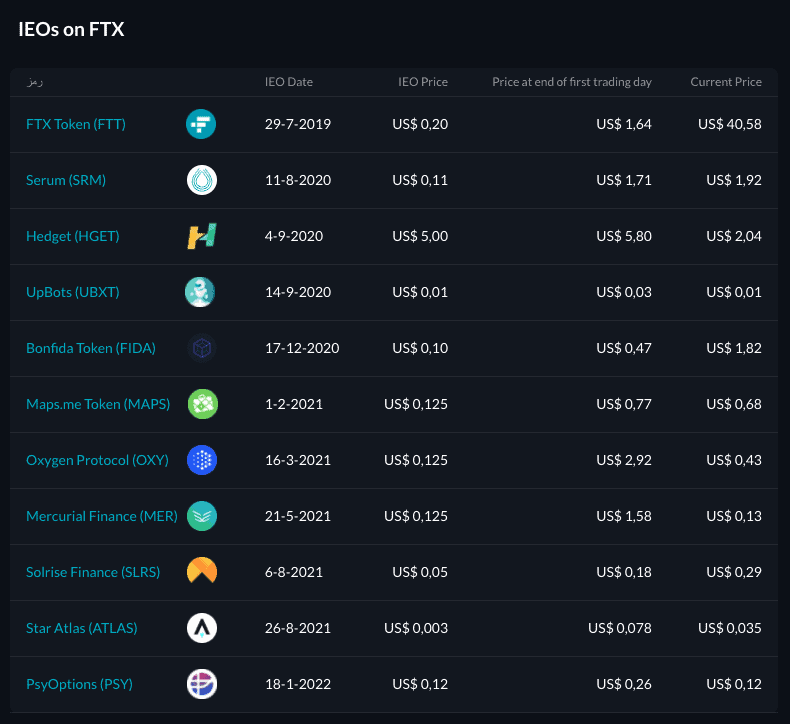Click the Star Atlas logo icon
This screenshot has height=724, width=790.
tap(202, 628)
